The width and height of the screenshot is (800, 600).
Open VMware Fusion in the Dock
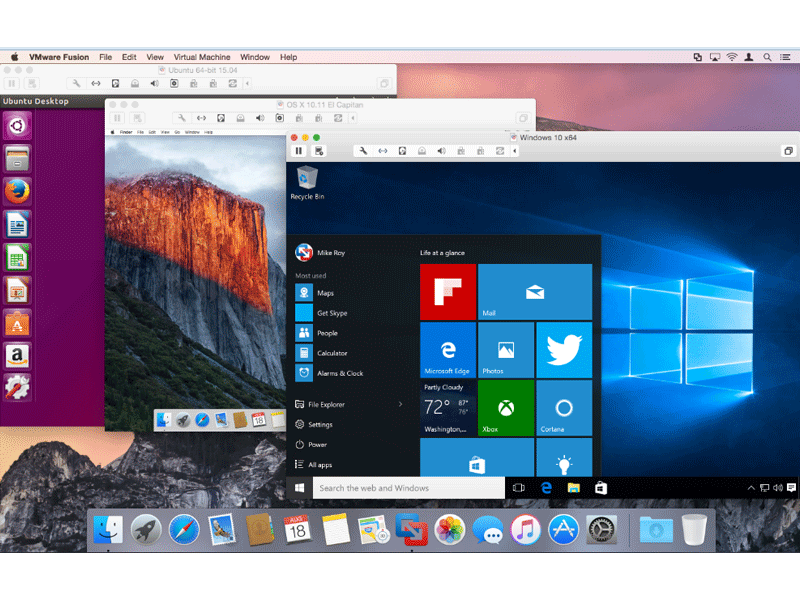411,530
